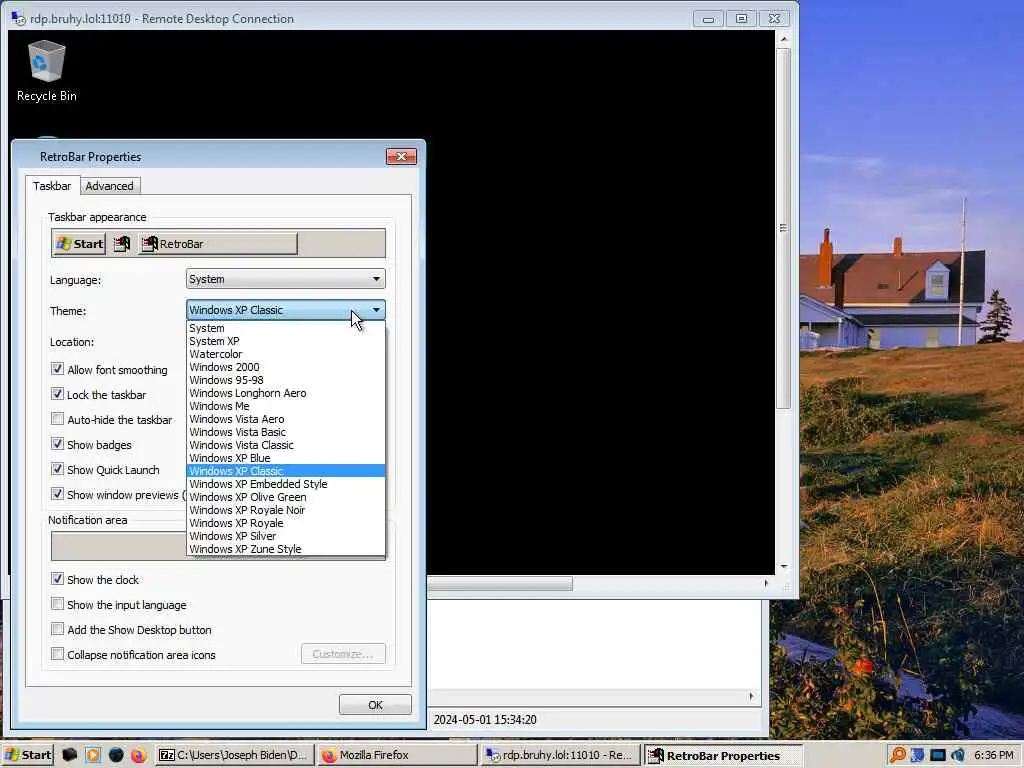Image resolution: width=1024 pixels, height=768 pixels.
Task: Select Windows Vista Aero theme
Action: tap(285, 419)
